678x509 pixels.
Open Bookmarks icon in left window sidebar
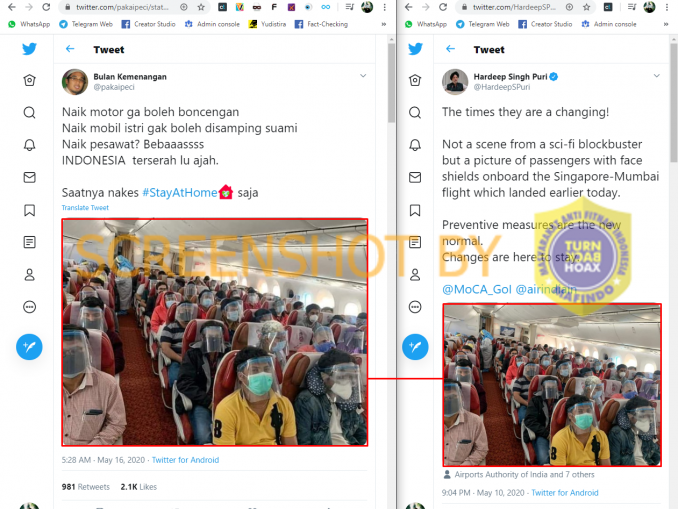tap(29, 210)
